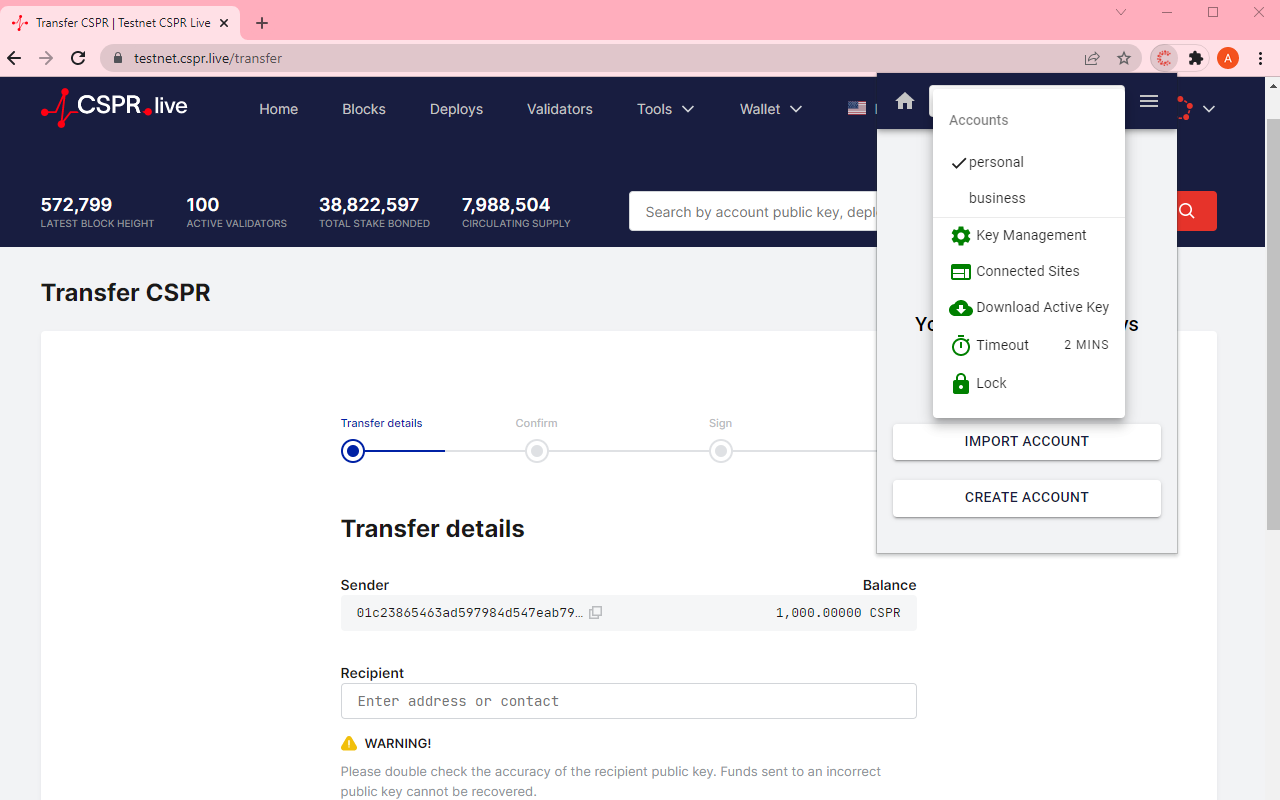Click the Import Account button
The width and height of the screenshot is (1280, 800).
[1027, 441]
